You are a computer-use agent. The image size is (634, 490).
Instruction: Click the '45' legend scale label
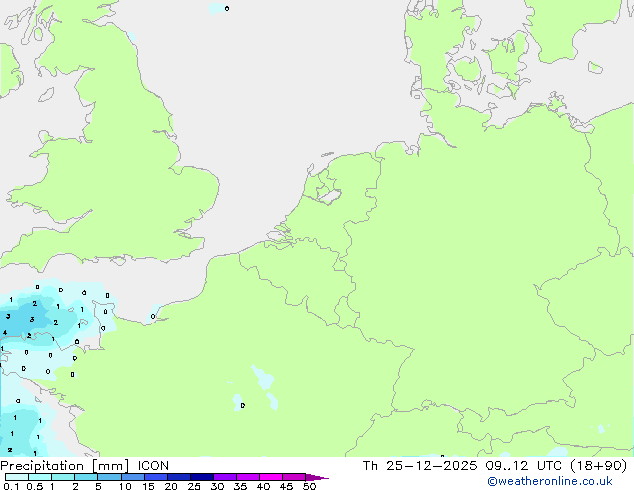tap(286, 486)
